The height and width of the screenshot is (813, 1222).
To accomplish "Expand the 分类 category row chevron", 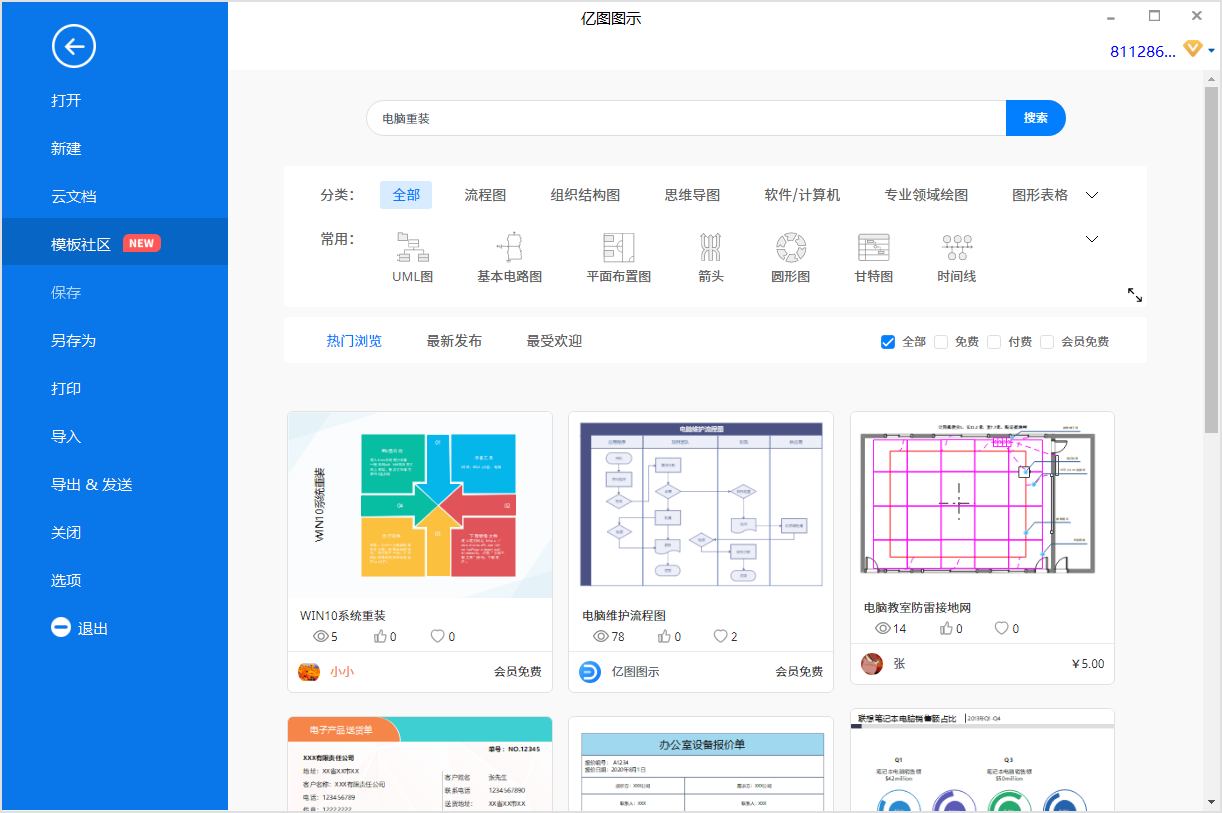I will point(1092,195).
